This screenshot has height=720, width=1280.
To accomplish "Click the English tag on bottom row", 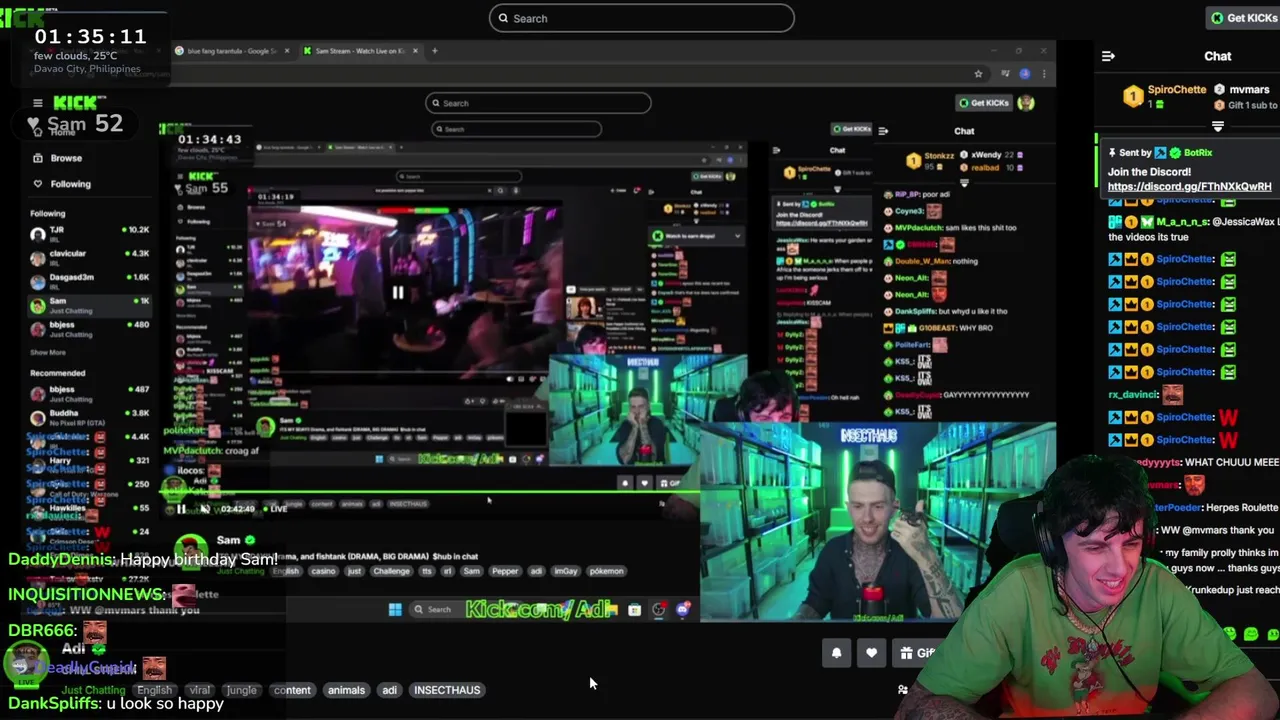I will coord(154,690).
